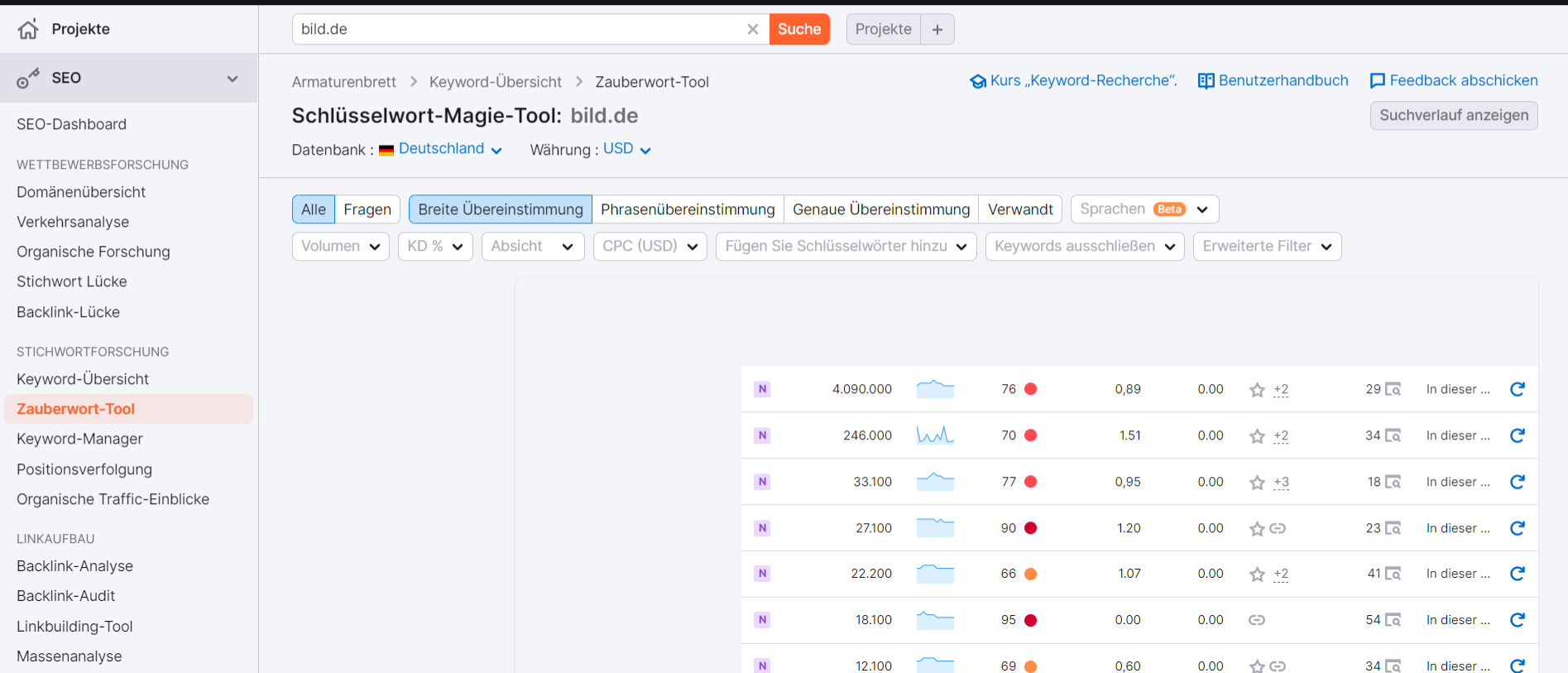Open the Sprachen Beta dropdown
The height and width of the screenshot is (673, 1568).
click(1144, 209)
